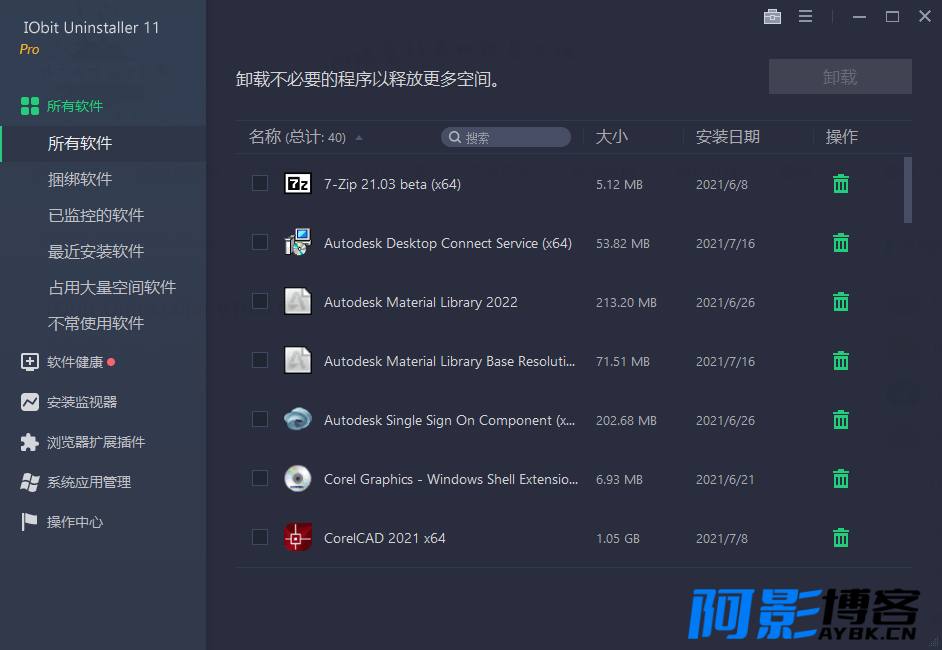Screen dimensions: 942x650
Task: Check the Corel Graphics Shell Extension checkbox
Action: click(x=260, y=478)
